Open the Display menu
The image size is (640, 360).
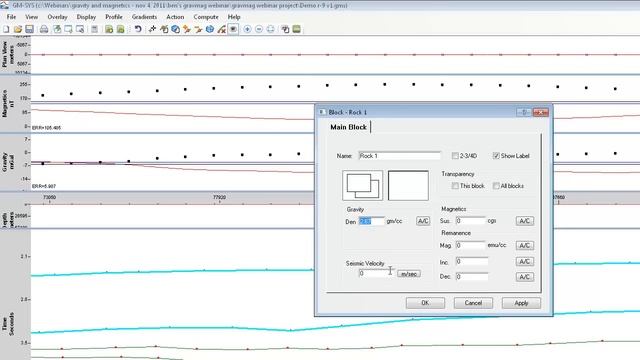pos(86,17)
